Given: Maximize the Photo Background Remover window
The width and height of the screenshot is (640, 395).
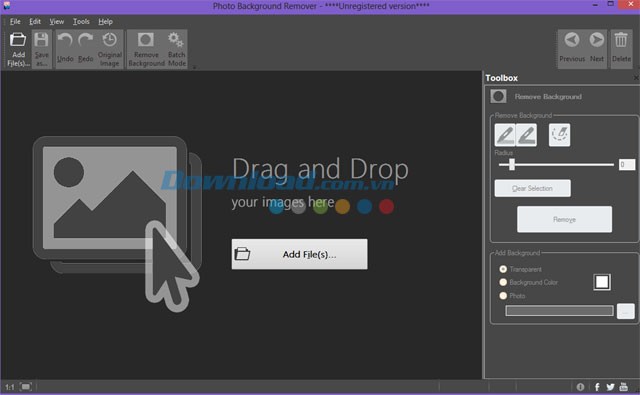Looking at the screenshot, I should pyautogui.click(x=610, y=4).
